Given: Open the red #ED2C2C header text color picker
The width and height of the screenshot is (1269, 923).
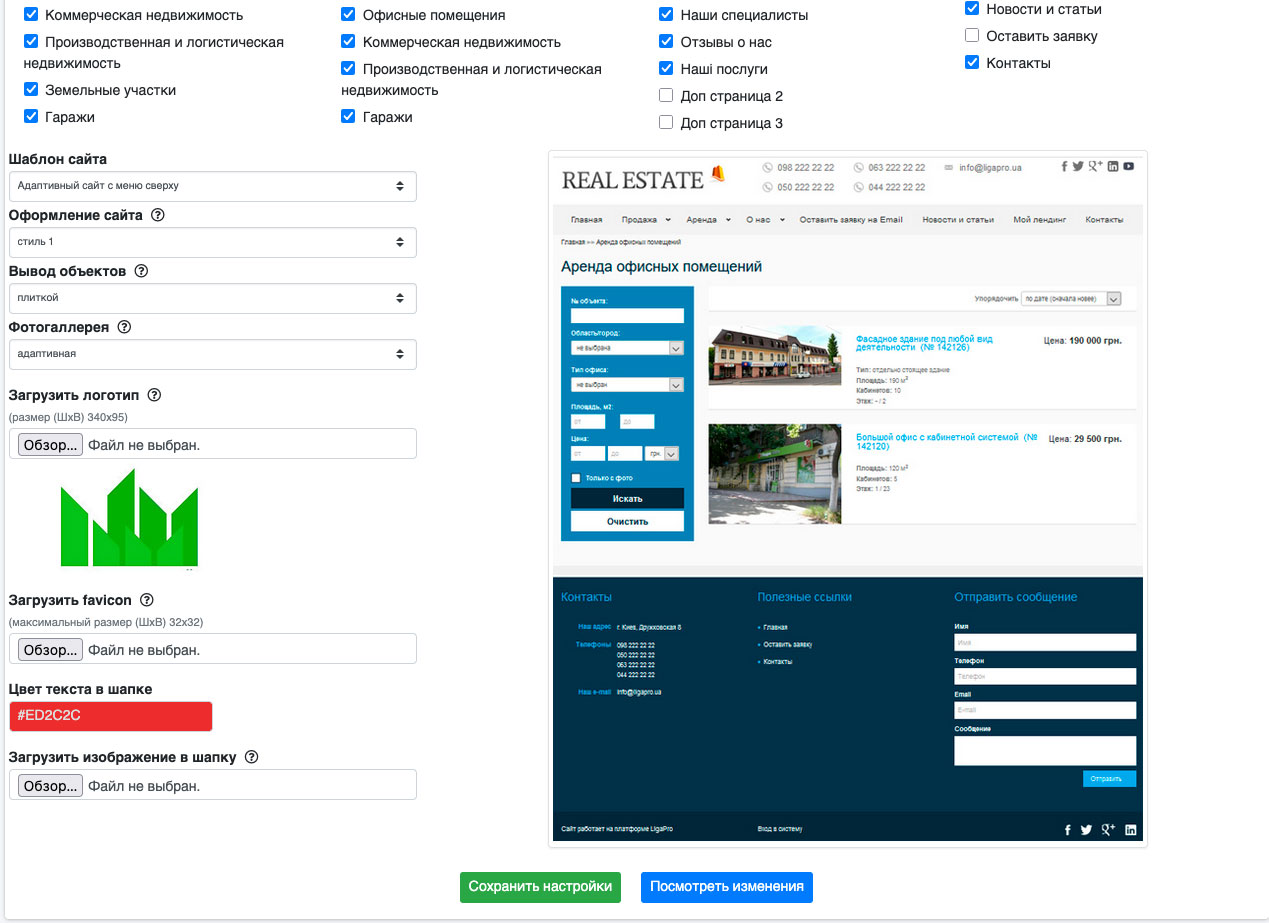Looking at the screenshot, I should point(111,716).
